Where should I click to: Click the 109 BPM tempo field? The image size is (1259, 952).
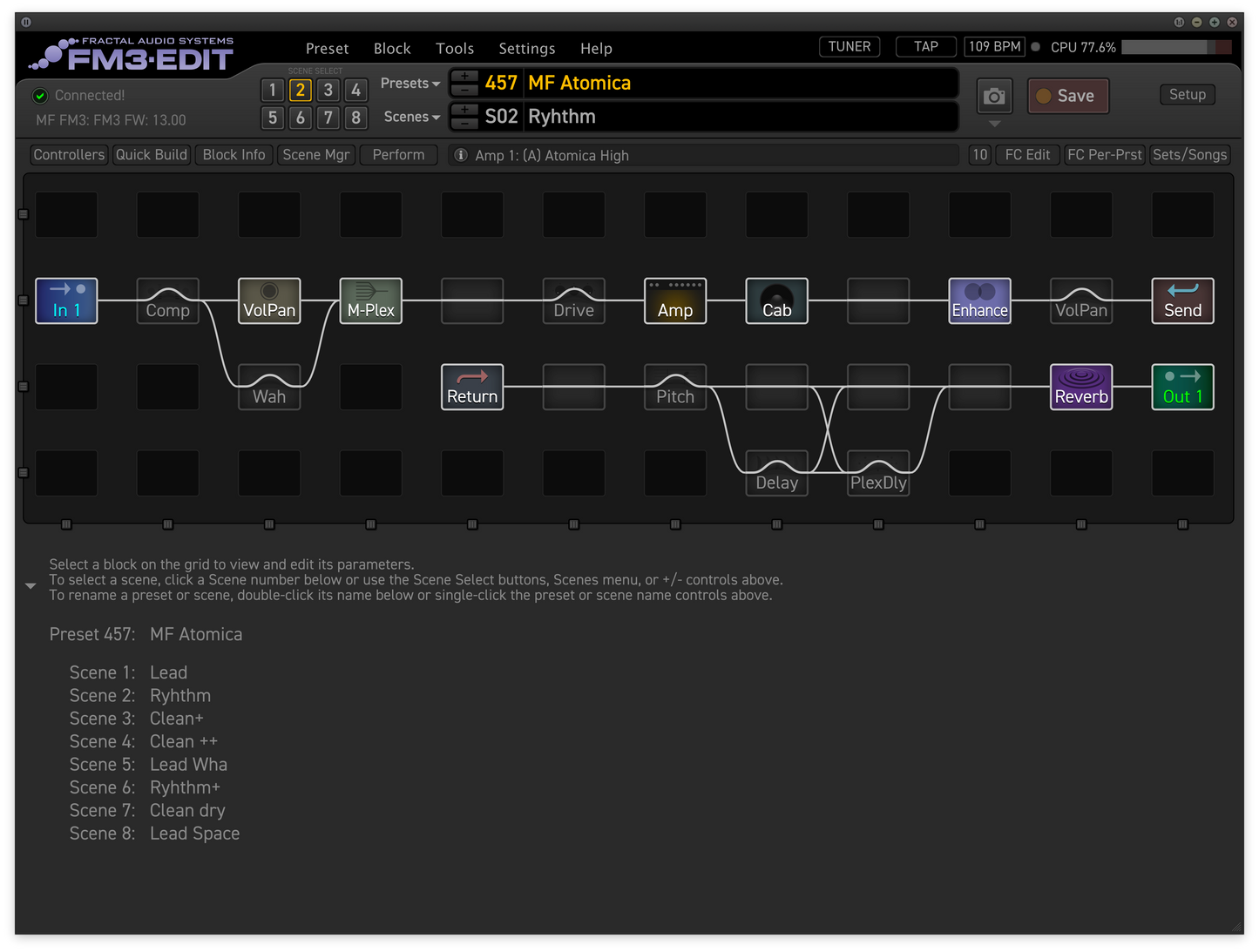point(995,47)
